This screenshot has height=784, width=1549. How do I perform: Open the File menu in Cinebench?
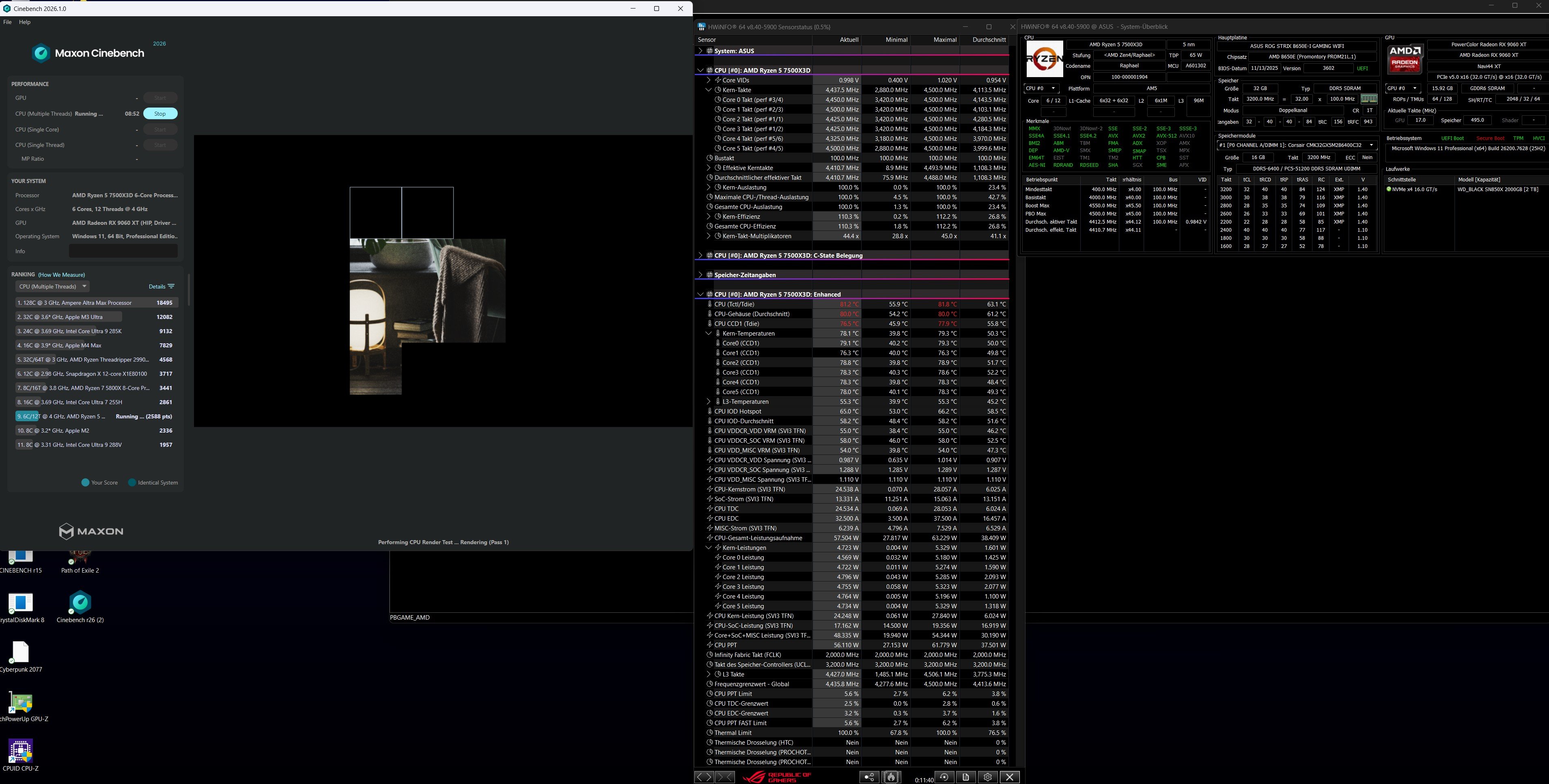(x=7, y=22)
